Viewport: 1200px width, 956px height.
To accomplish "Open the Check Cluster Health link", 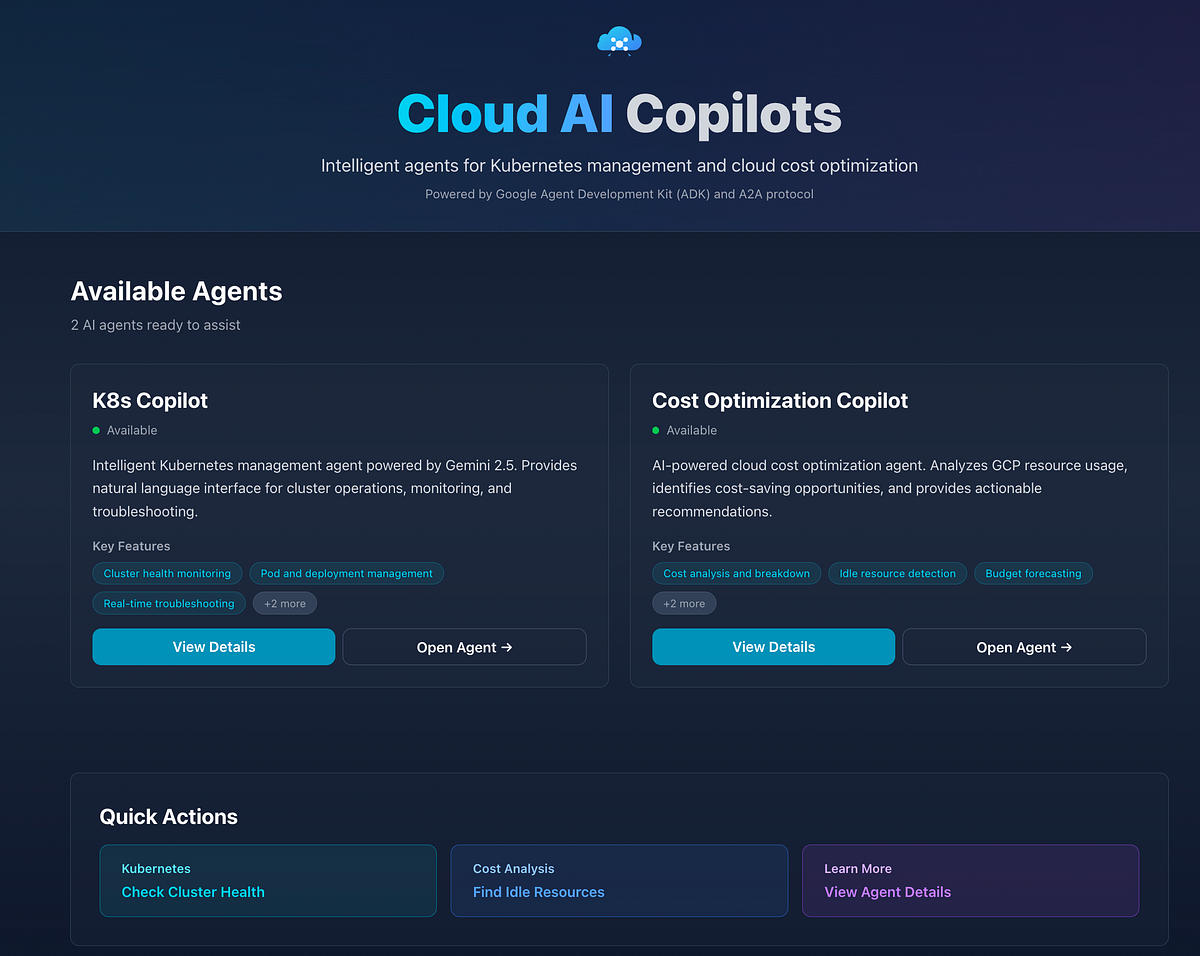I will click(x=193, y=891).
